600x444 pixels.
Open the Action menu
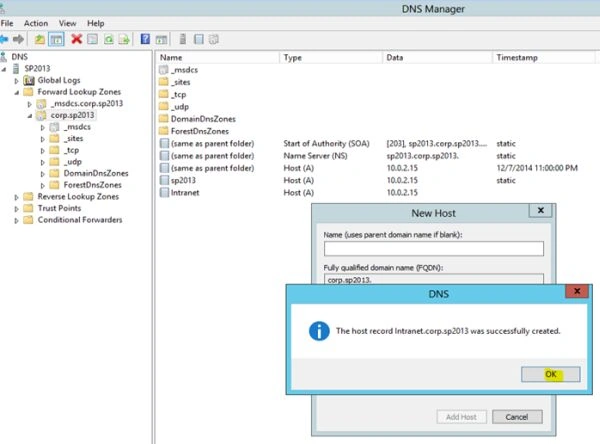click(x=36, y=23)
